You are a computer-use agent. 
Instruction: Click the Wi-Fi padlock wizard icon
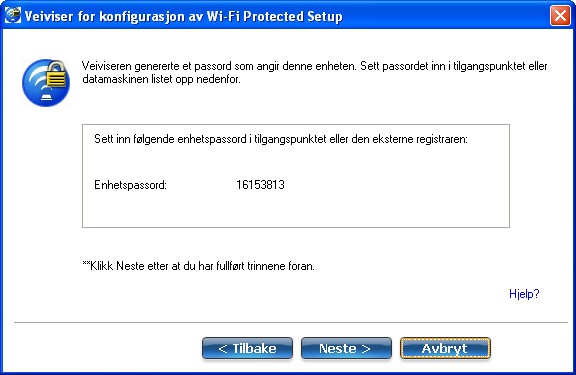pyautogui.click(x=46, y=83)
